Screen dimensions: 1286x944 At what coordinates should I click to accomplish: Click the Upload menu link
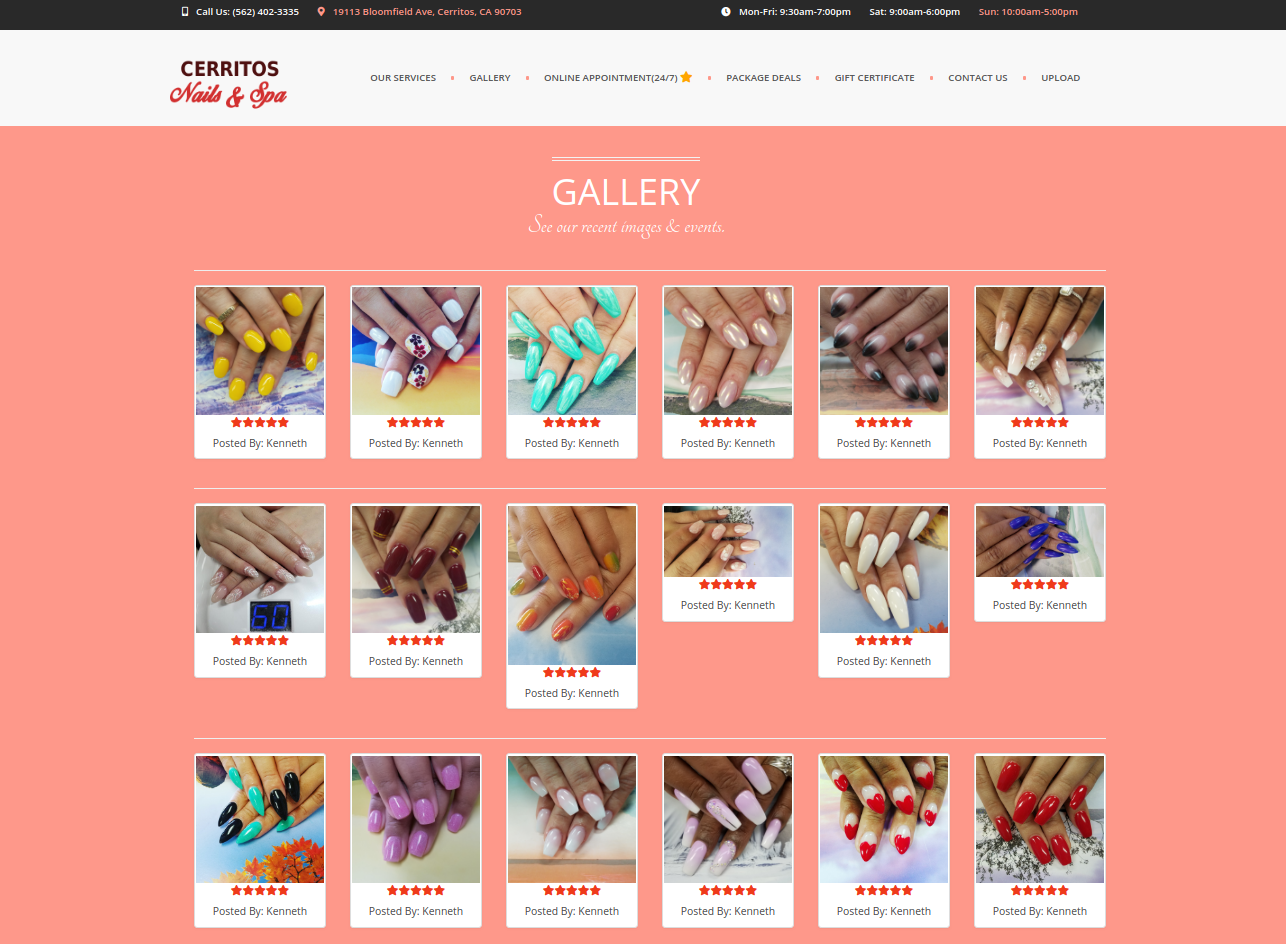click(1061, 78)
